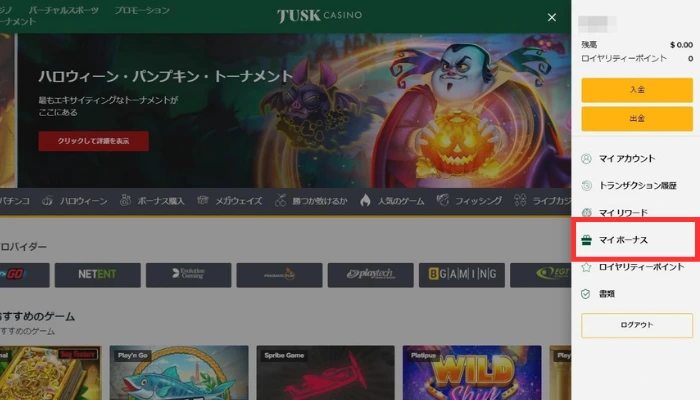Click the transaction history clock icon

587,186
